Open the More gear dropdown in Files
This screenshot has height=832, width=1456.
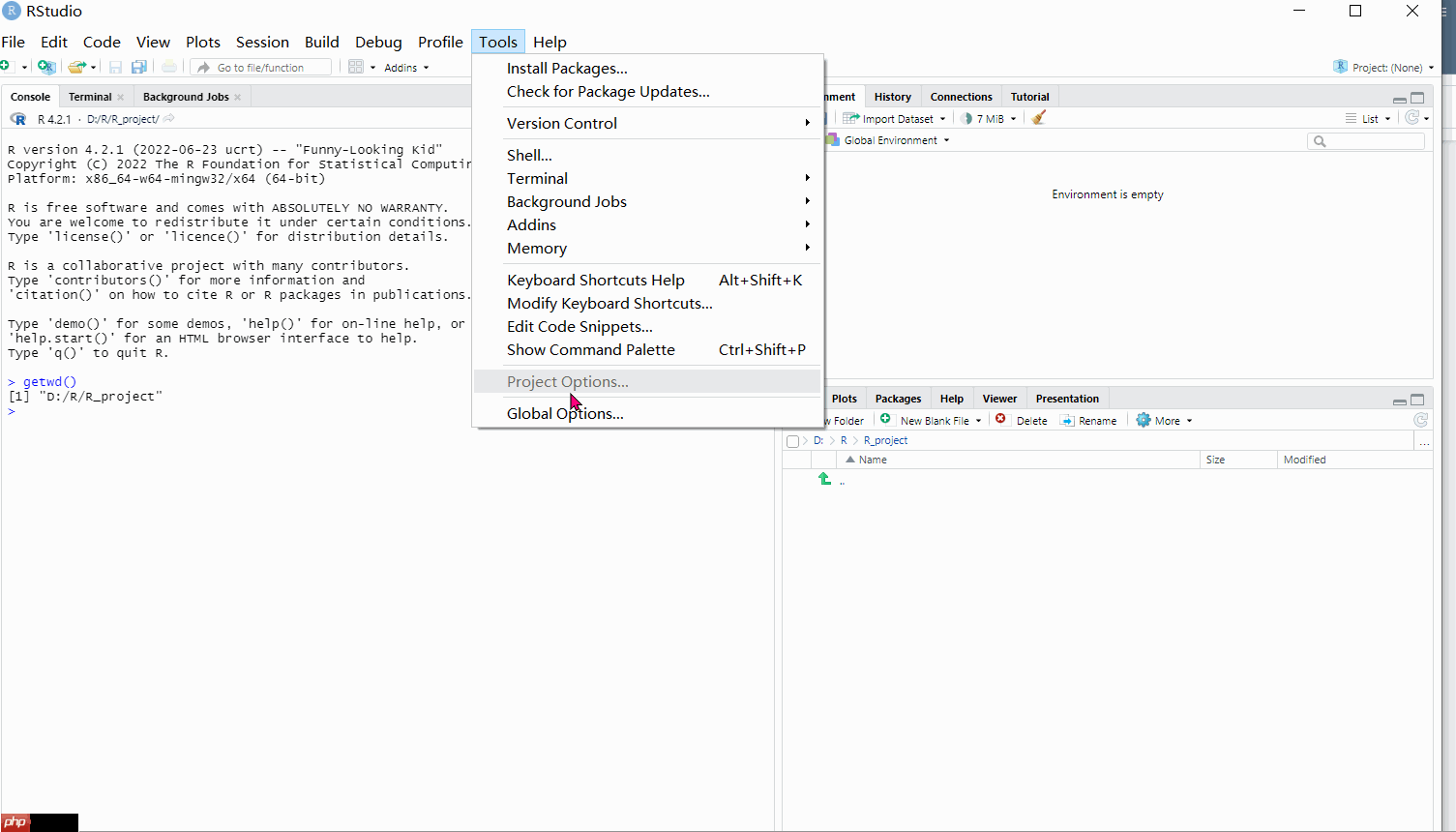click(1165, 421)
